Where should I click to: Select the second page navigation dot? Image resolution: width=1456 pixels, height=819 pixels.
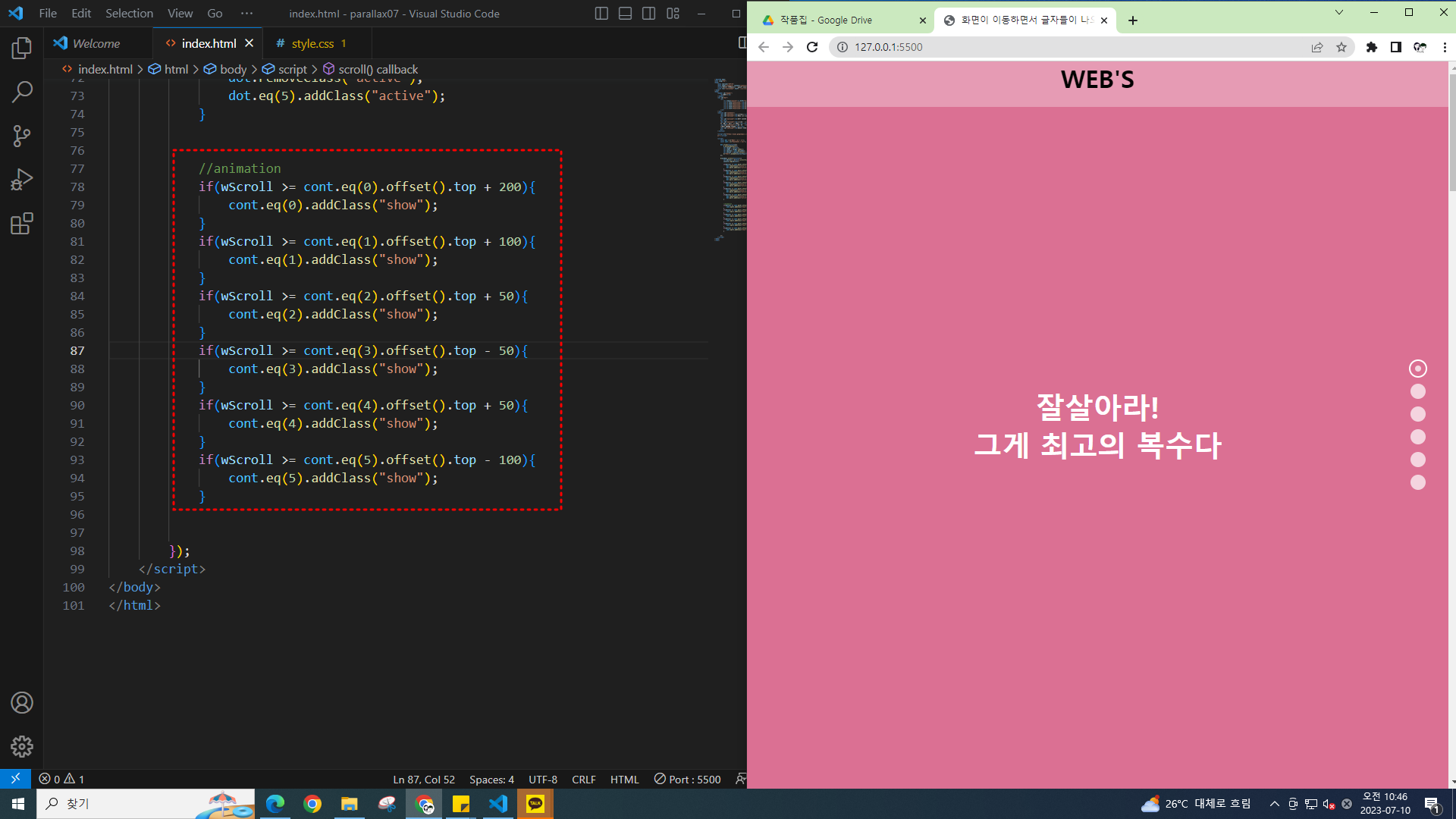(x=1418, y=391)
